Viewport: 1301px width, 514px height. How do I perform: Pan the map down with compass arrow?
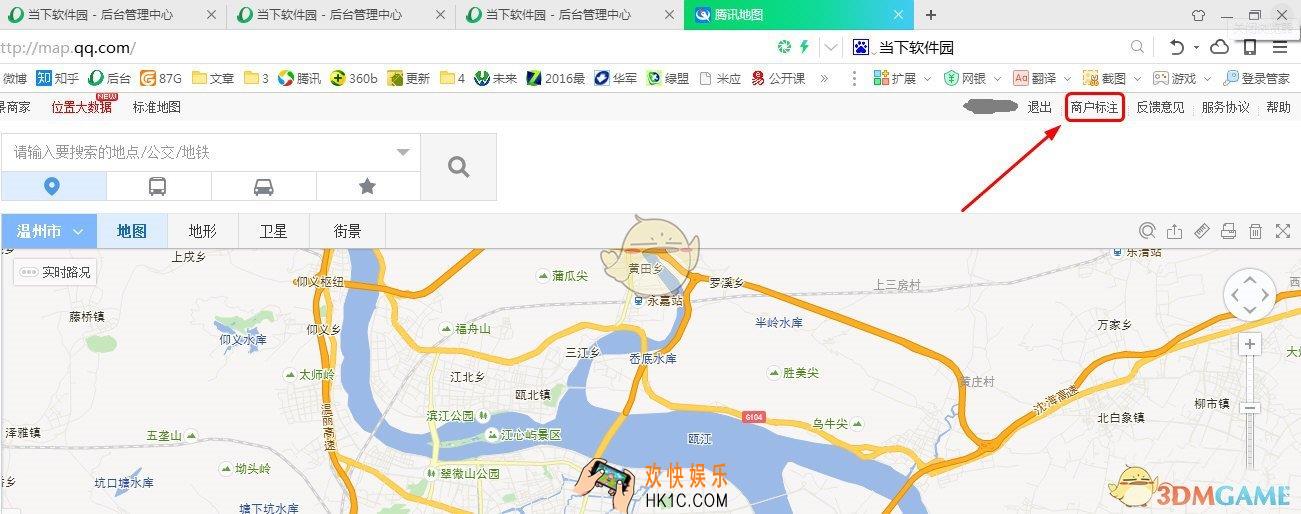[x=1250, y=311]
